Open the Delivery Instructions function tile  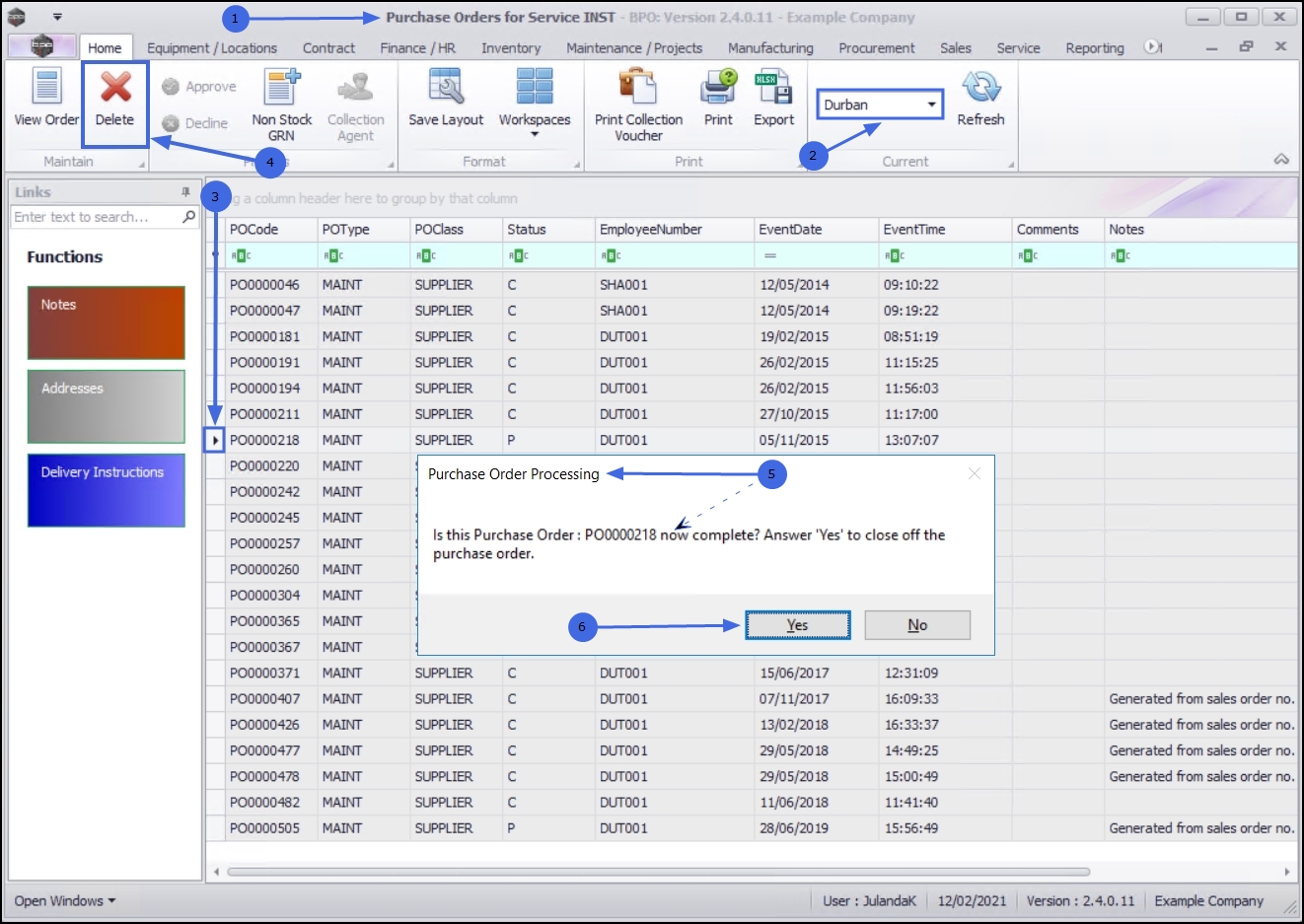tap(107, 490)
